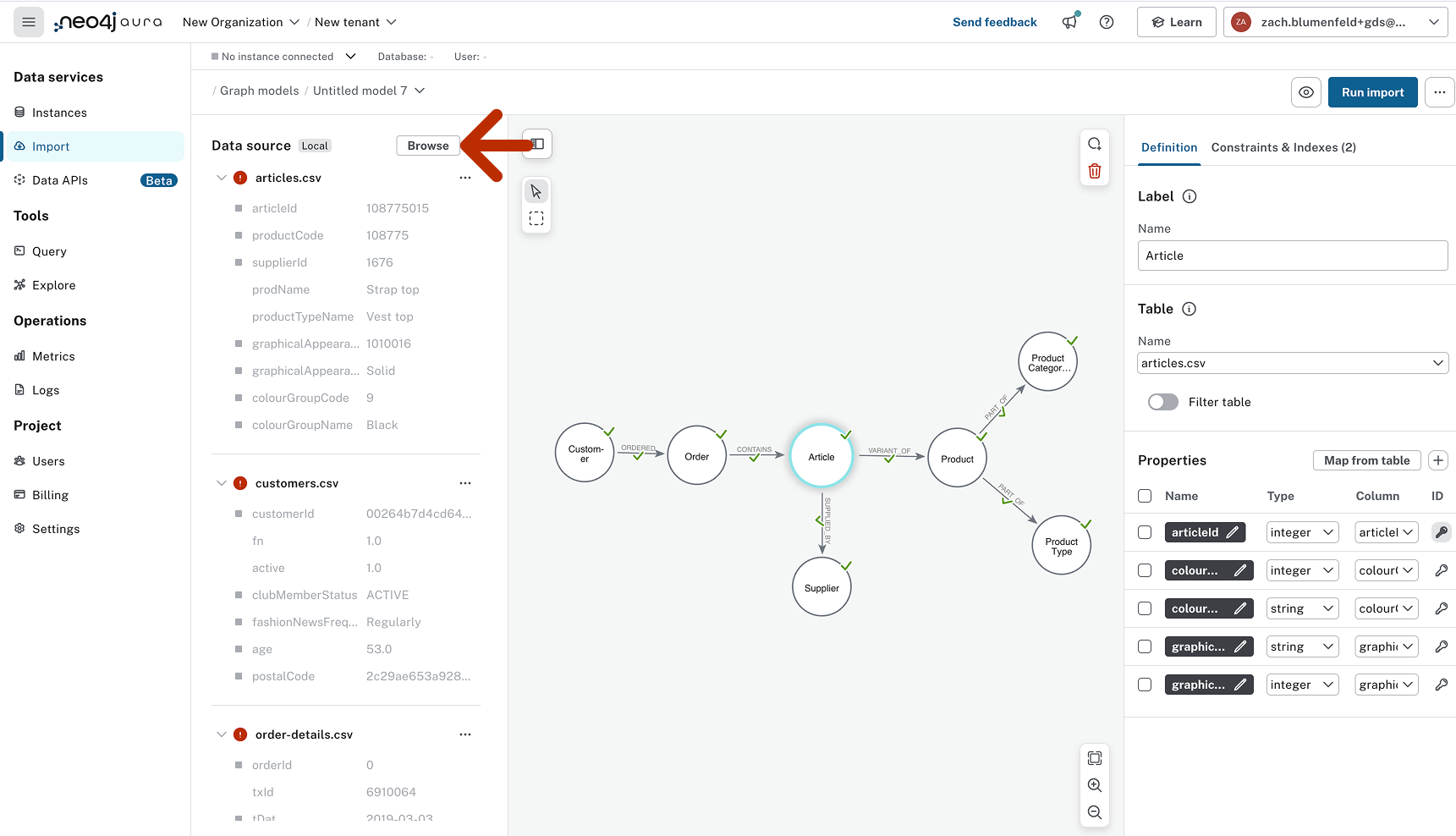The height and width of the screenshot is (836, 1456).
Task: Click the red trash delete icon
Action: (1094, 172)
